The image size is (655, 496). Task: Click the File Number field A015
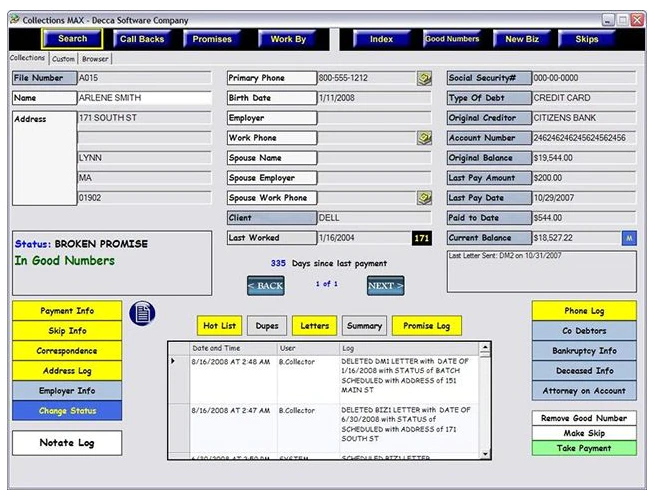pos(145,78)
